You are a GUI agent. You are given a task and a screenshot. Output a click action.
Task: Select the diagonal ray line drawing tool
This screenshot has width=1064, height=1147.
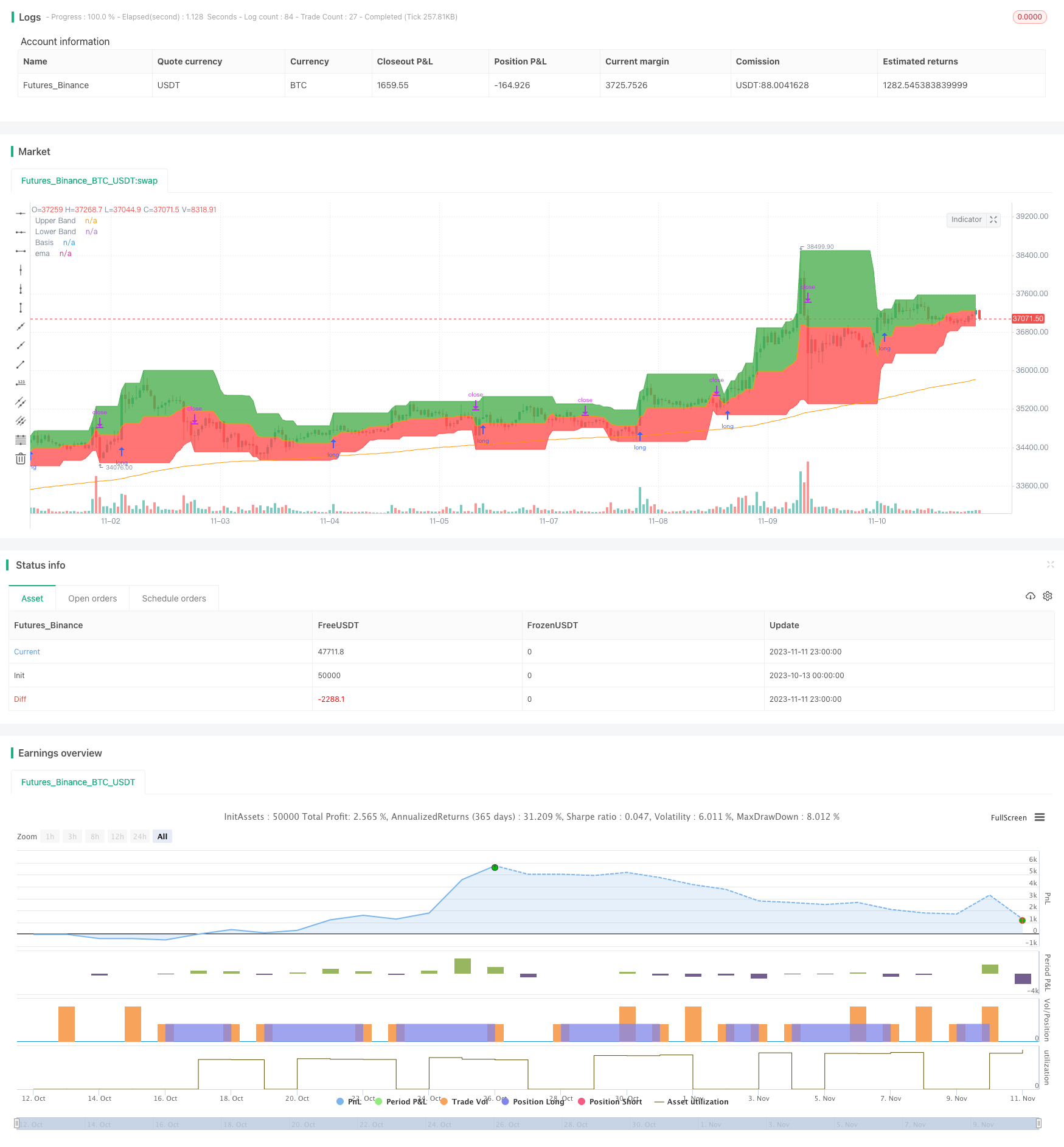[21, 345]
